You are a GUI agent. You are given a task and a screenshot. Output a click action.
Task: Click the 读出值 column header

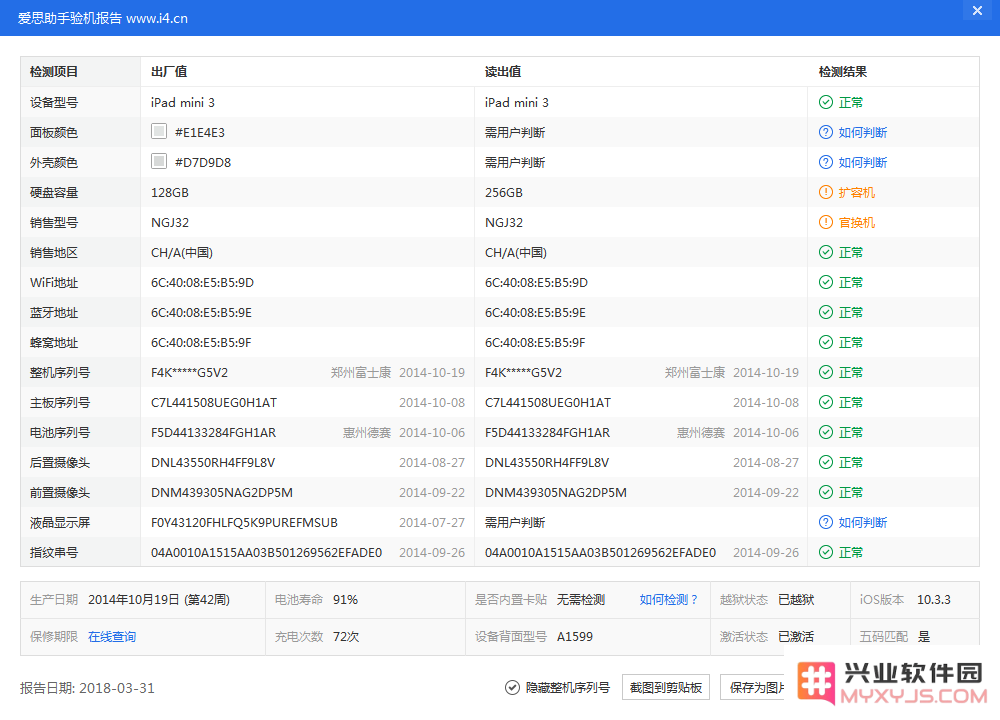503,71
